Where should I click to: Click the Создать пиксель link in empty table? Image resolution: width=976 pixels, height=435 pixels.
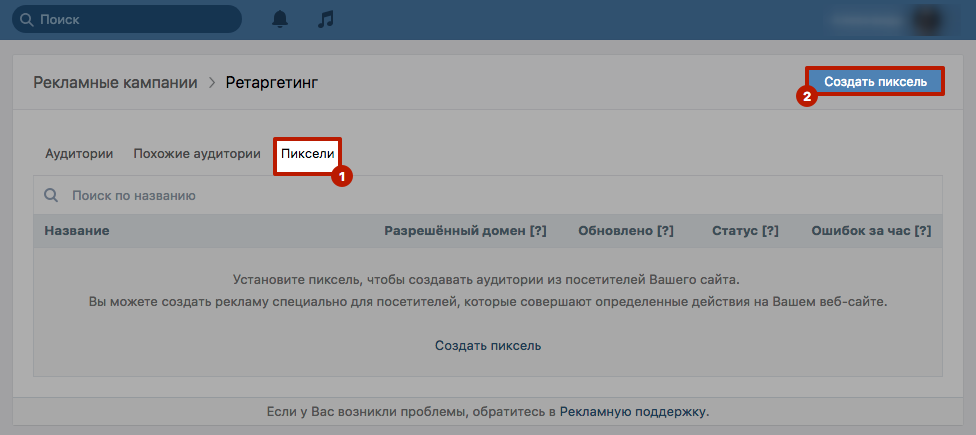pos(488,345)
